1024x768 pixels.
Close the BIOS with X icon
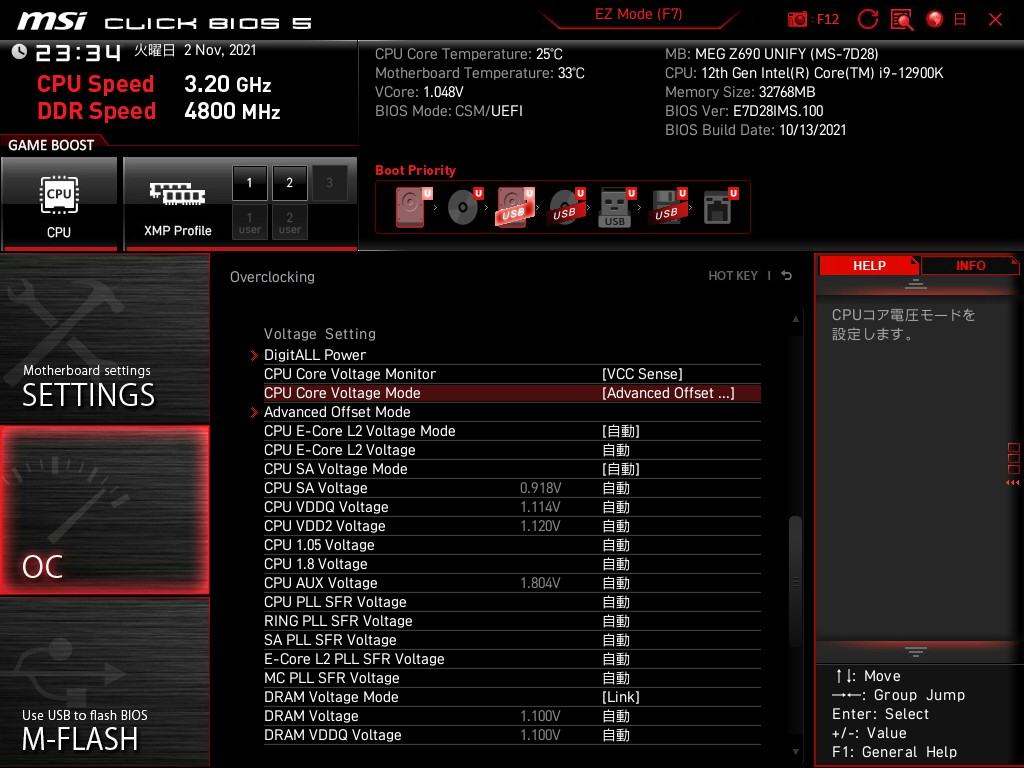click(x=995, y=20)
